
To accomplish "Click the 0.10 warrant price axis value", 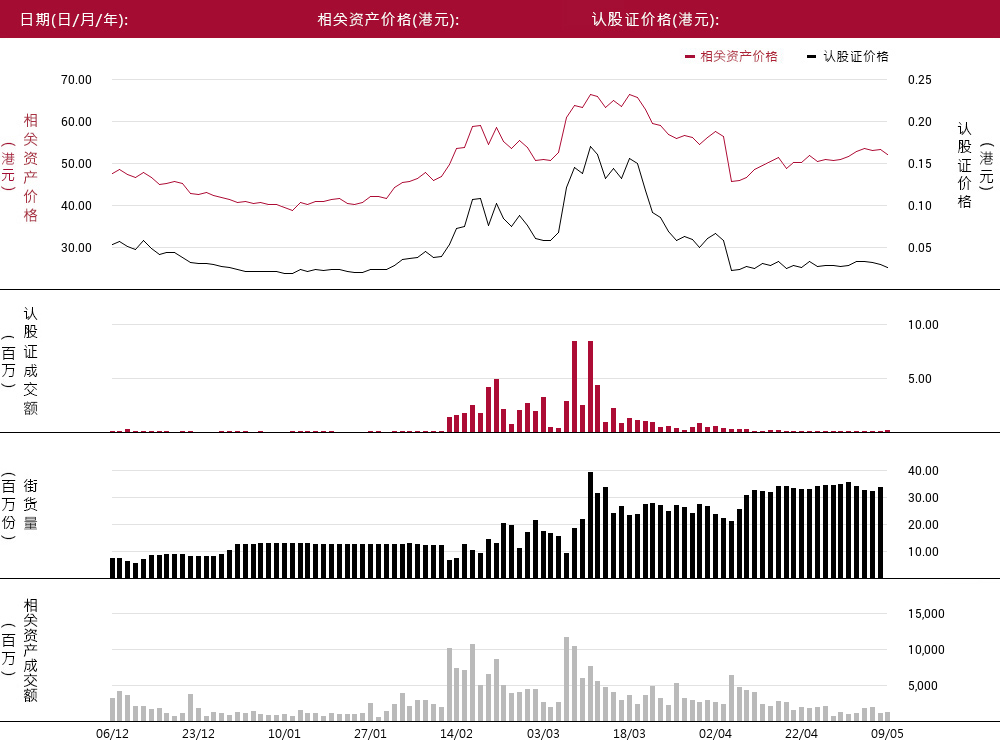I will tap(920, 206).
